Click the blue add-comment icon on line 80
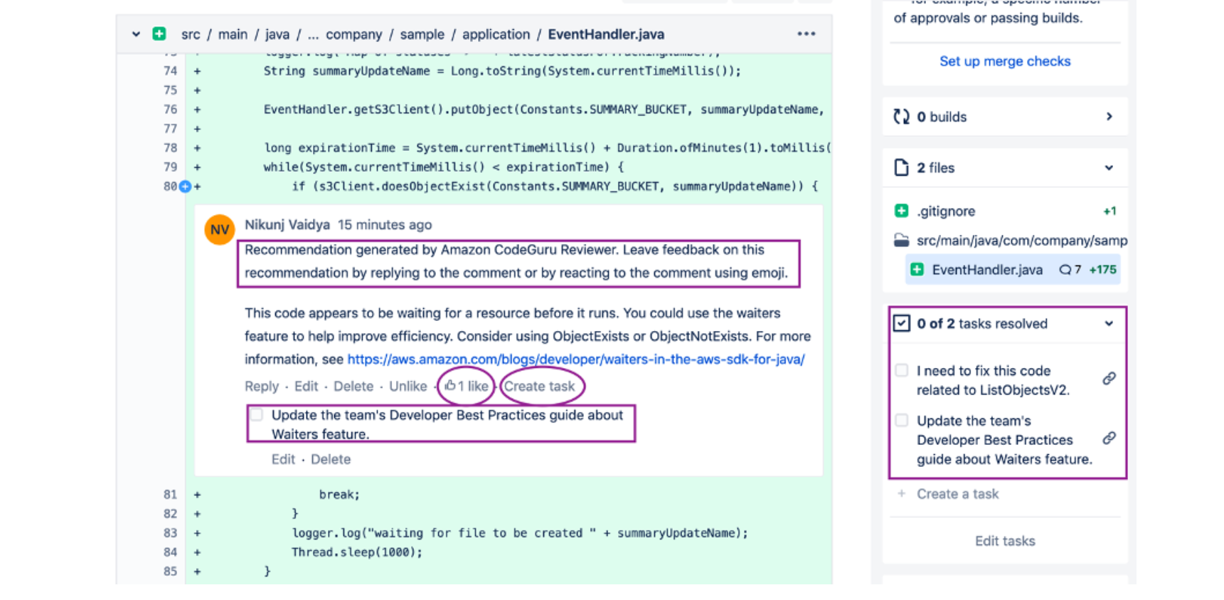The height and width of the screenshot is (600, 1224). pos(185,186)
